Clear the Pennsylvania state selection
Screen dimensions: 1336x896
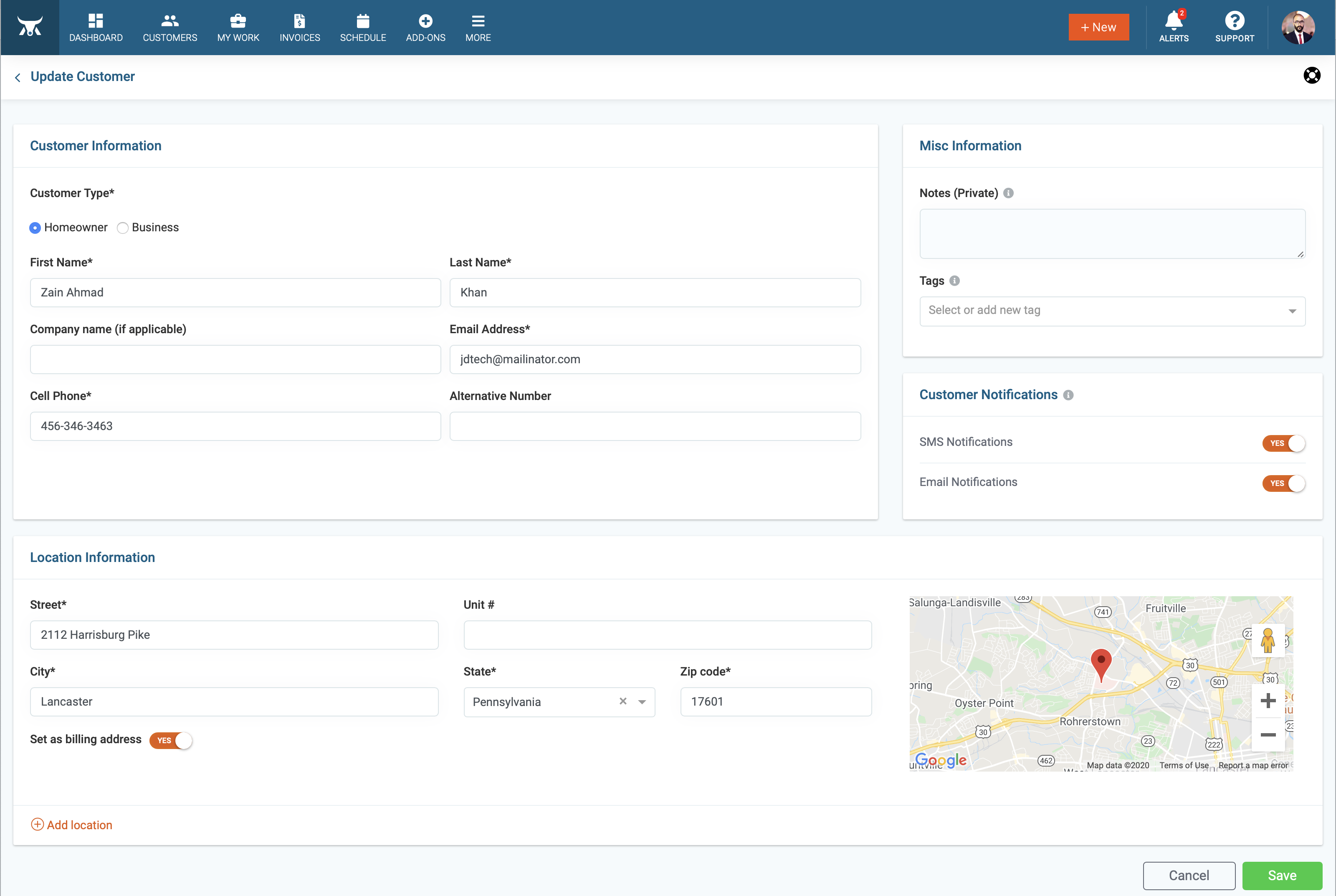623,701
